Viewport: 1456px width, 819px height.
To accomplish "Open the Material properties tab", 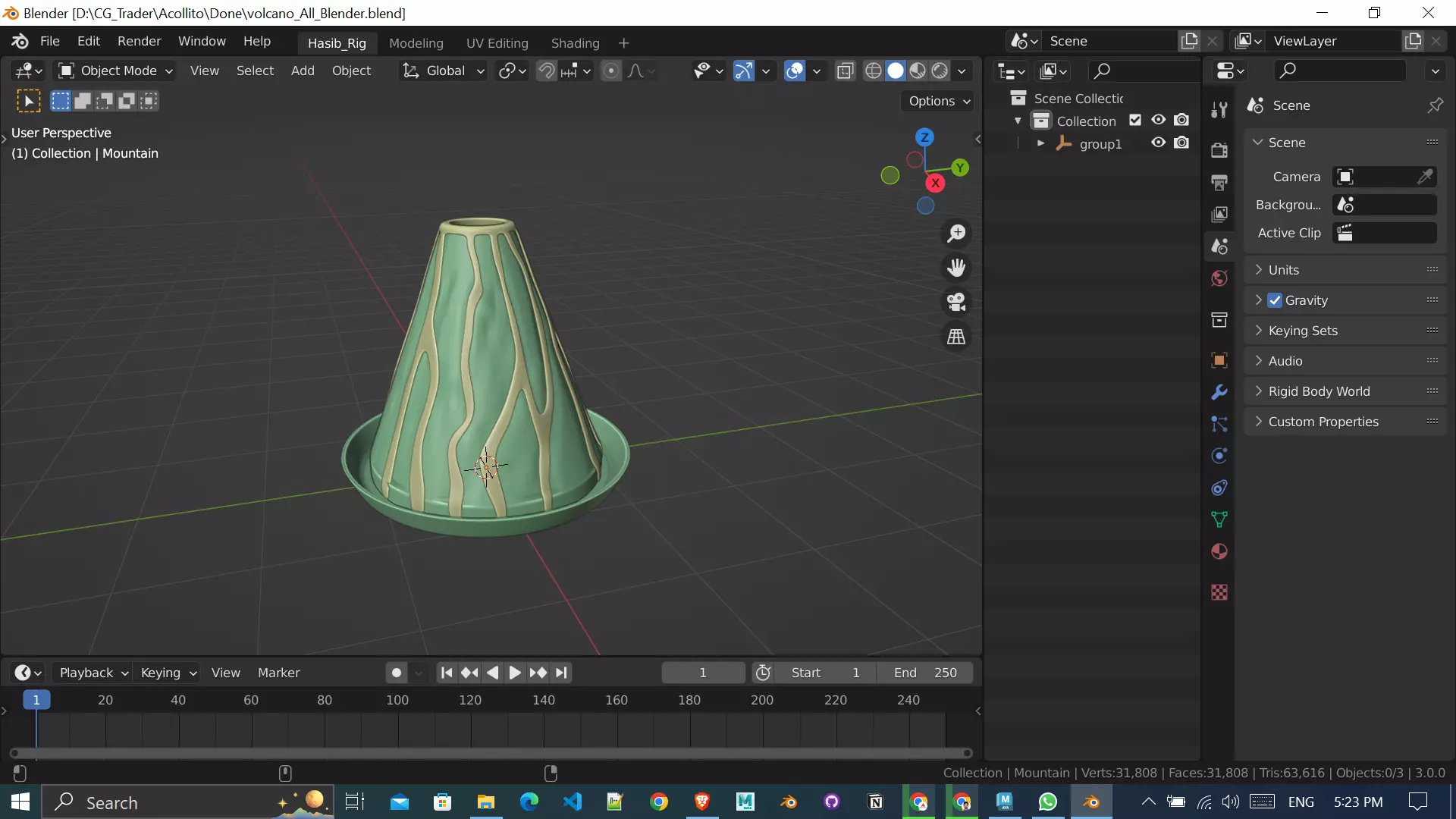I will (1219, 551).
